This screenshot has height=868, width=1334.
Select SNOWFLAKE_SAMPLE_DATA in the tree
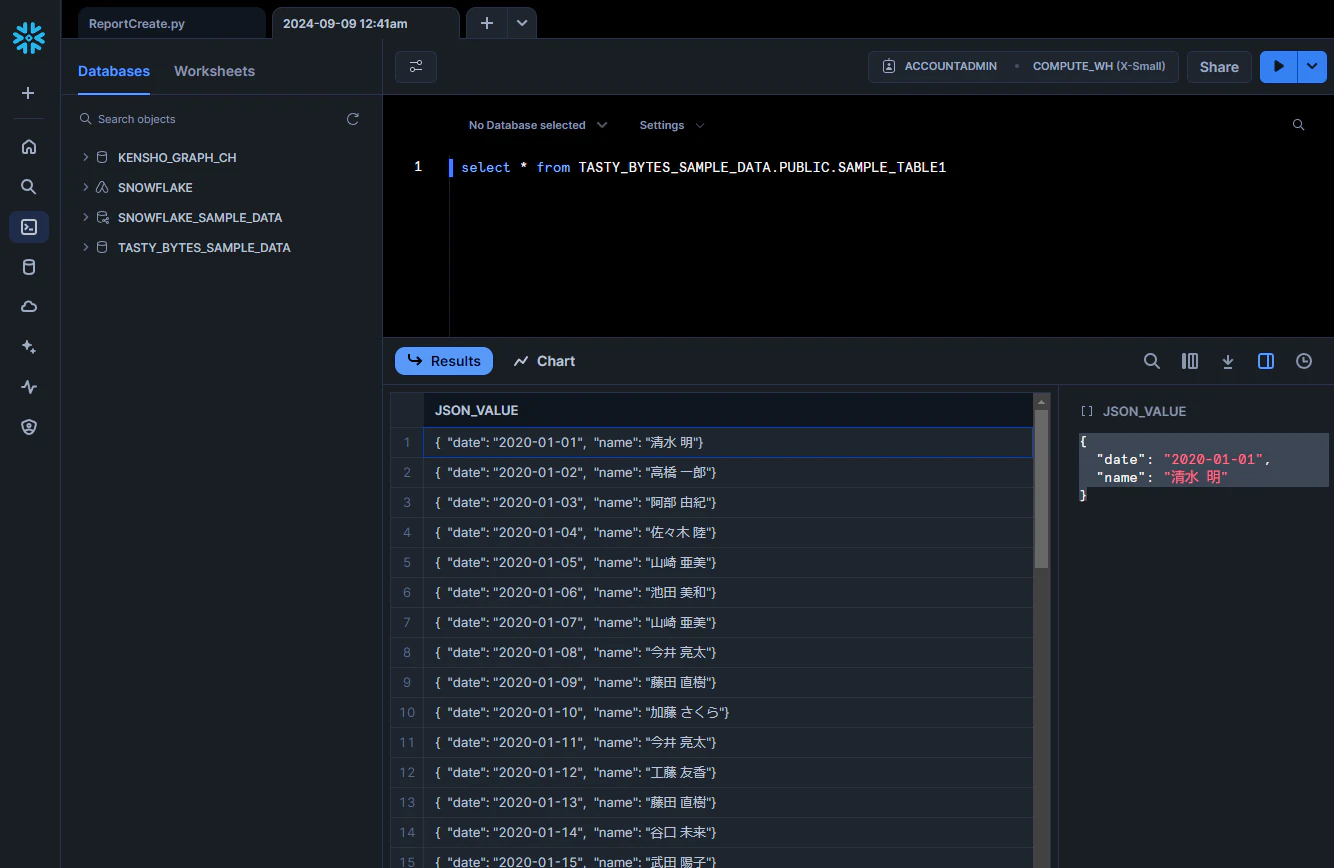200,217
